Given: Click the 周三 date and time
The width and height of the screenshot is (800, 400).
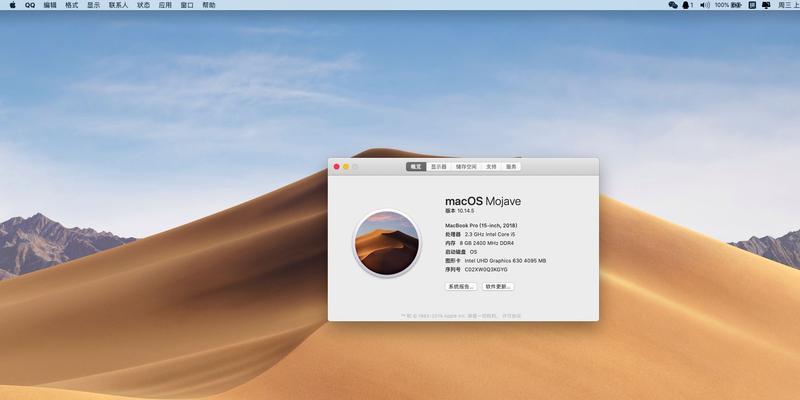Looking at the screenshot, I should click(x=789, y=5).
